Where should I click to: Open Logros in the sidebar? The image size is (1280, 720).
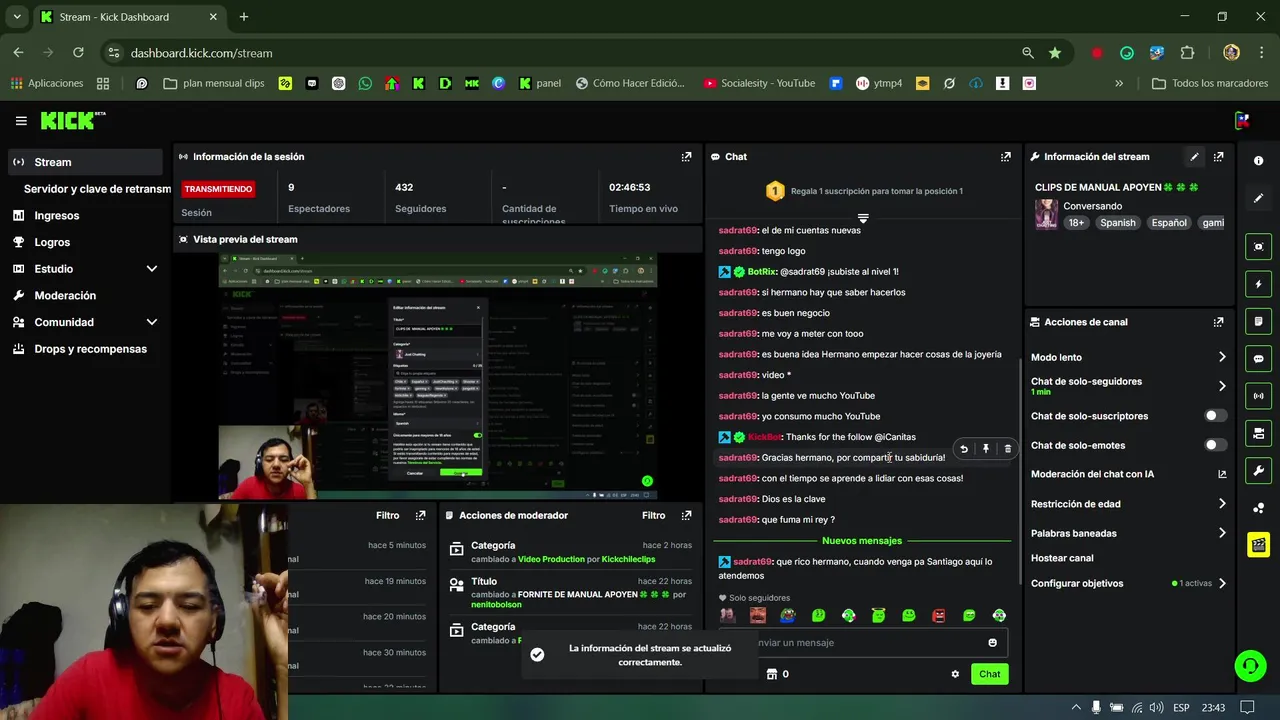point(52,242)
